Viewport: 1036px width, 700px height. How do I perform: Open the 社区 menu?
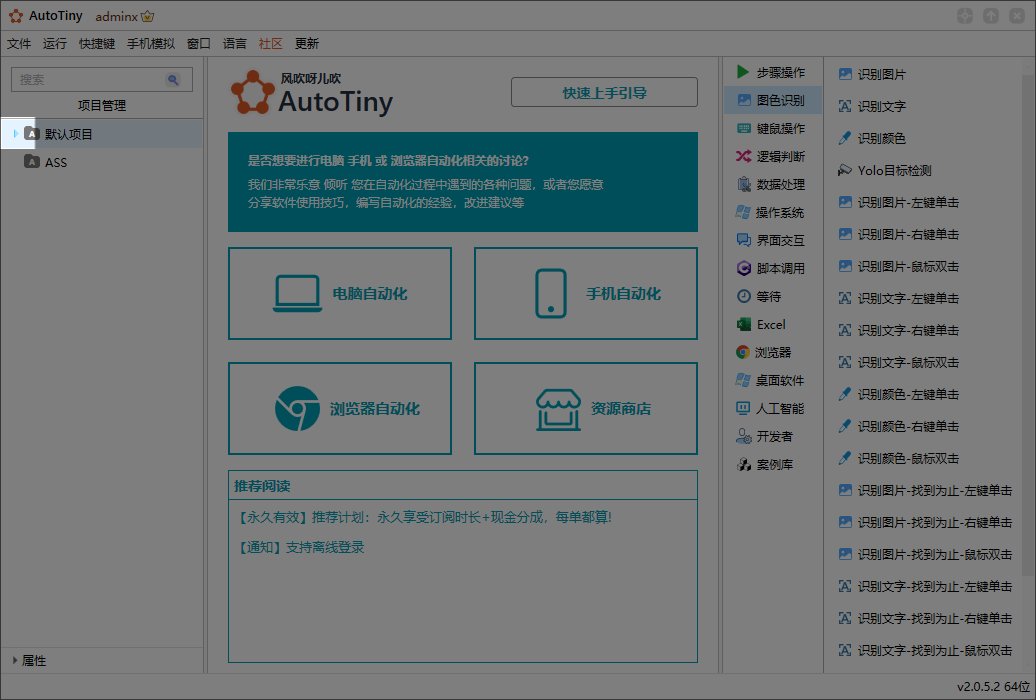click(x=271, y=44)
